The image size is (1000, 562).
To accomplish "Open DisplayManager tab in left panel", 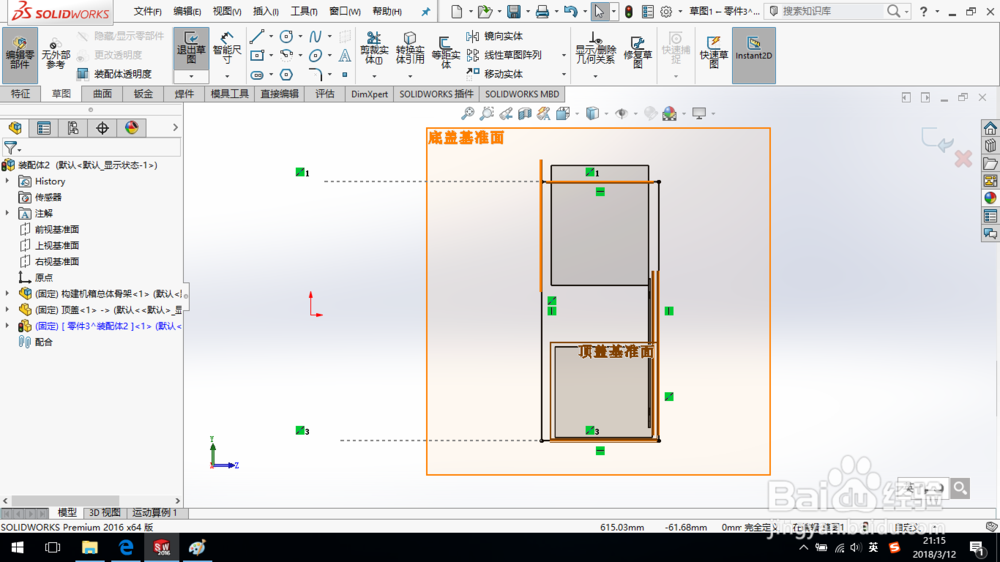I will (131, 128).
